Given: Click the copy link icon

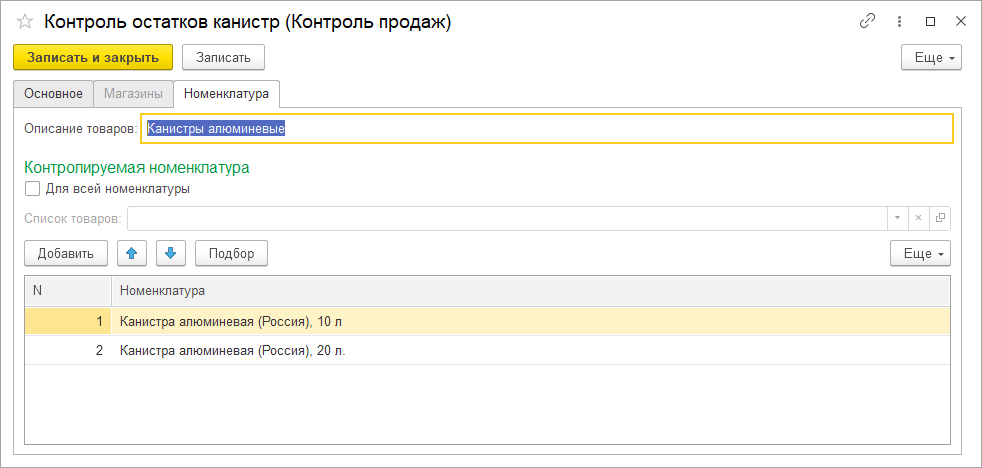Looking at the screenshot, I should coord(867,22).
